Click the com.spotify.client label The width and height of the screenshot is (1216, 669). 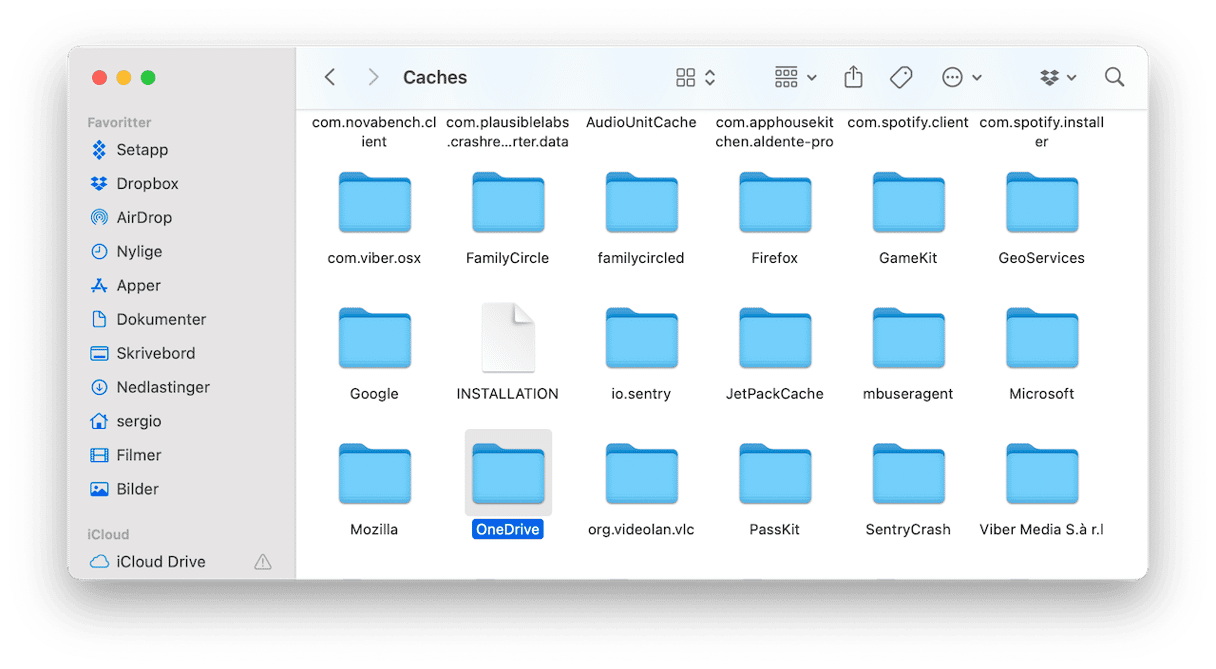[x=908, y=123]
